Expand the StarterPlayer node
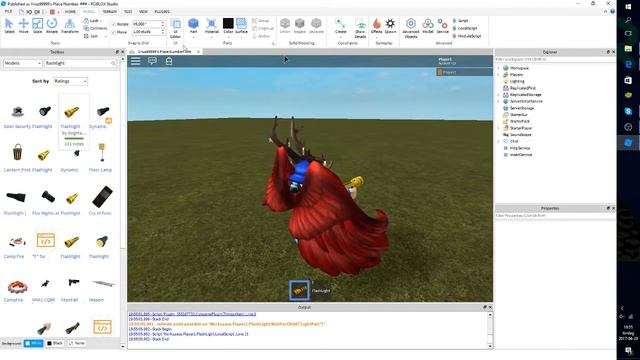640x360 pixels. [x=498, y=128]
